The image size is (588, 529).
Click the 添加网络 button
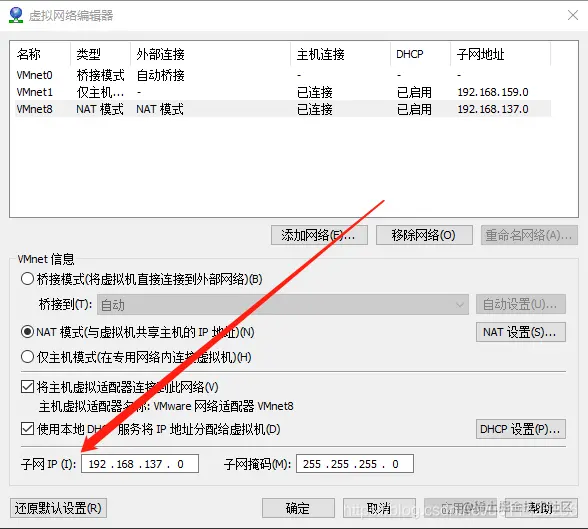[319, 235]
